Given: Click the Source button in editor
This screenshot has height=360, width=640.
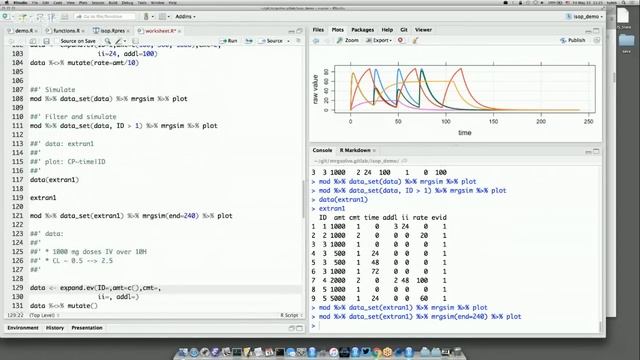Looking at the screenshot, I should point(272,41).
